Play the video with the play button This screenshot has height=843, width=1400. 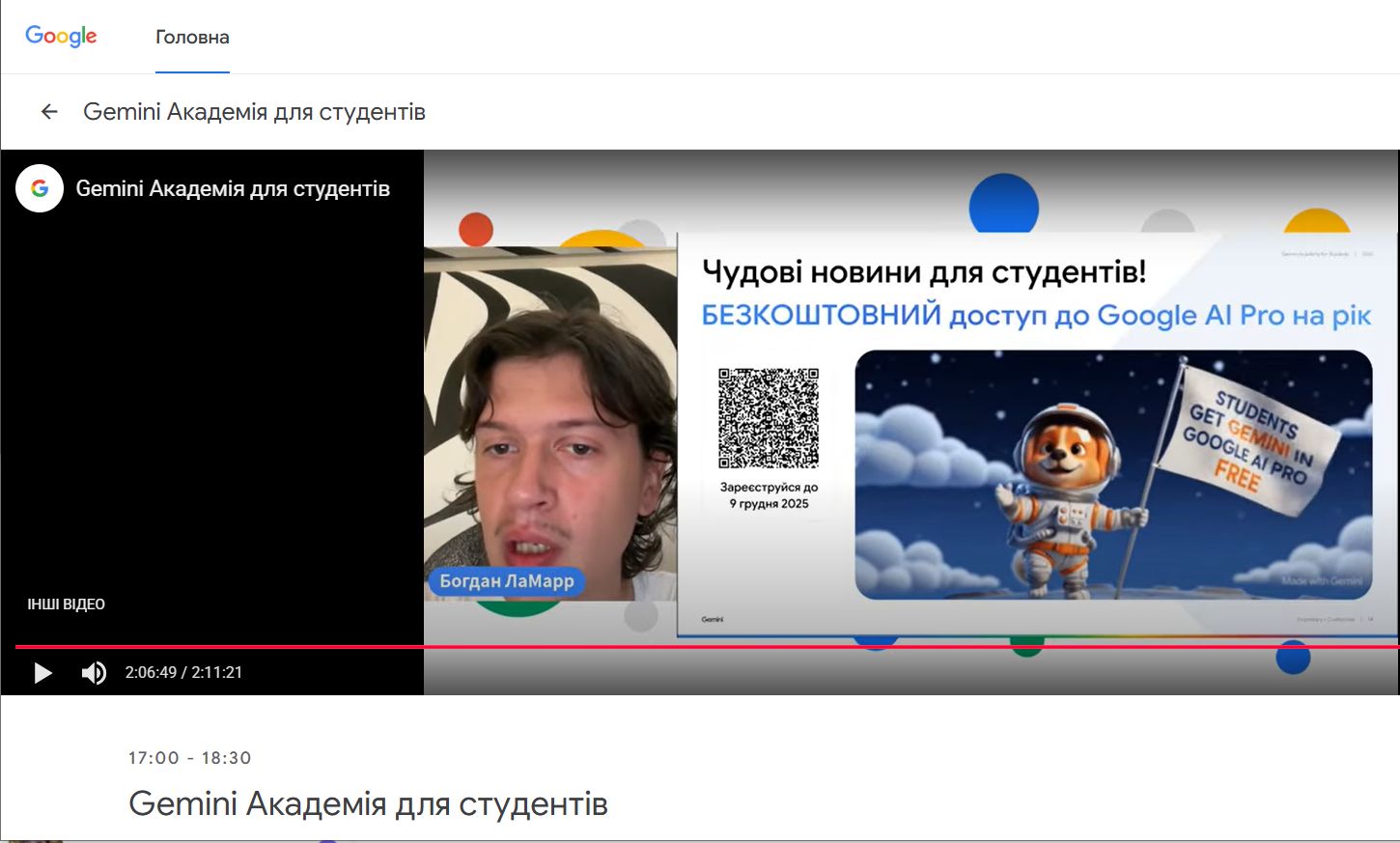coord(42,673)
